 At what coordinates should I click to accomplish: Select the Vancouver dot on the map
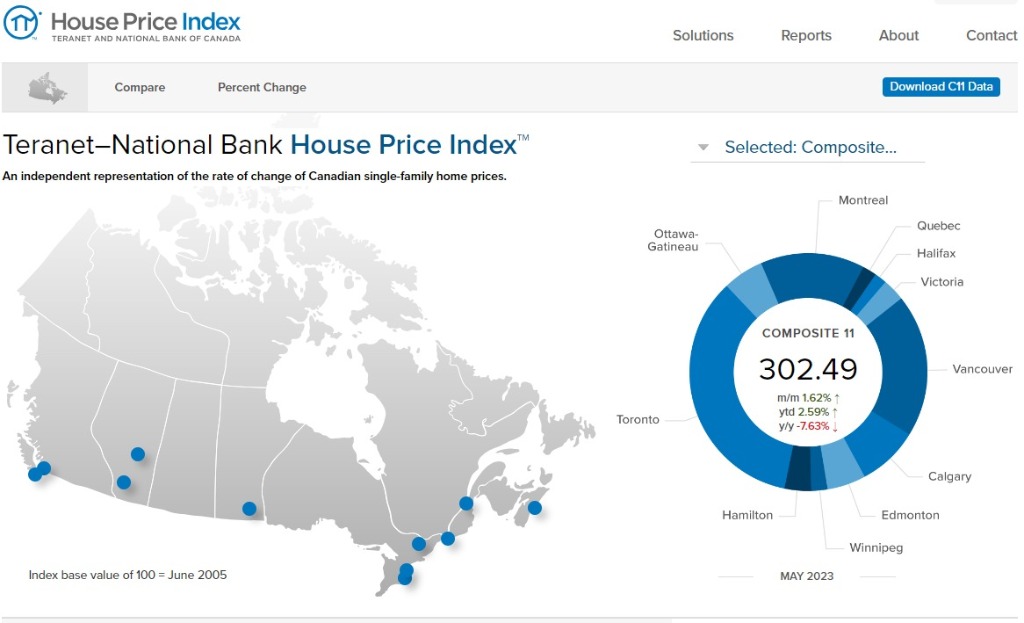(44, 468)
